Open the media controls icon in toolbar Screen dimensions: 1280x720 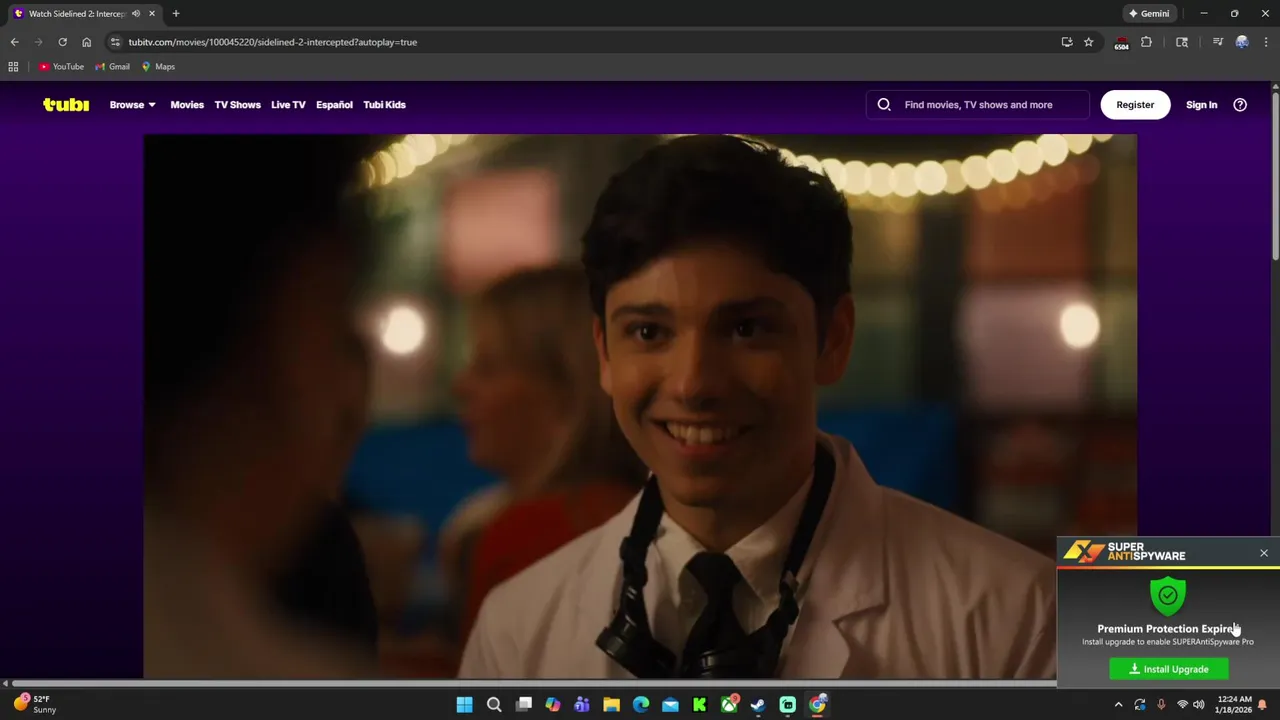pyautogui.click(x=1217, y=42)
